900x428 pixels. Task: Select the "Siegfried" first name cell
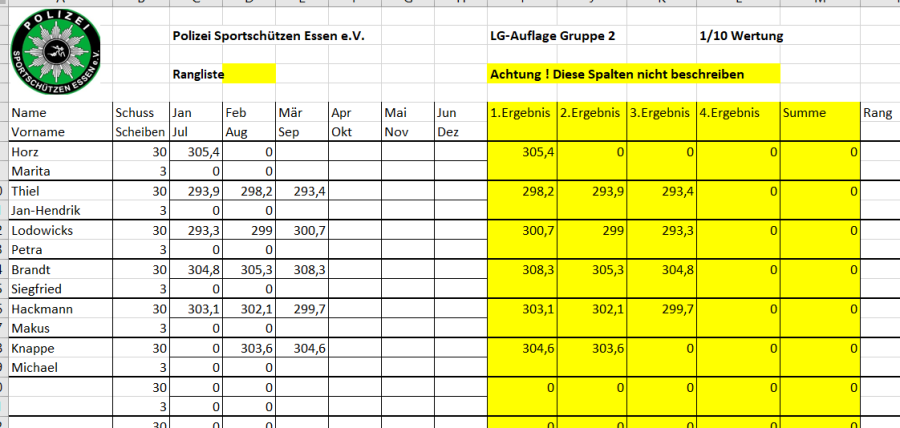click(x=60, y=289)
